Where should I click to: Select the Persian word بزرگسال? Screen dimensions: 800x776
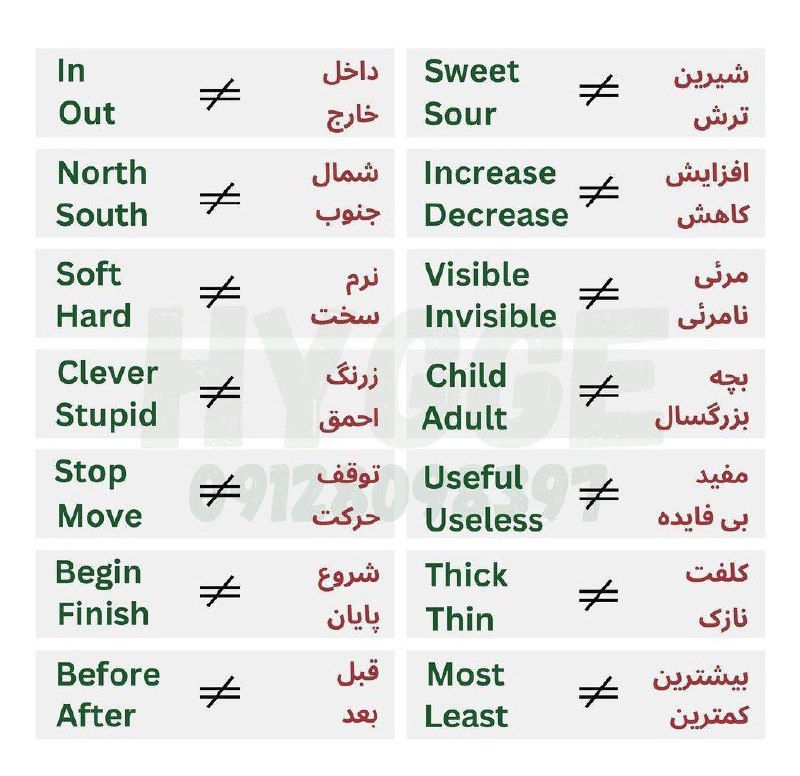pos(702,417)
